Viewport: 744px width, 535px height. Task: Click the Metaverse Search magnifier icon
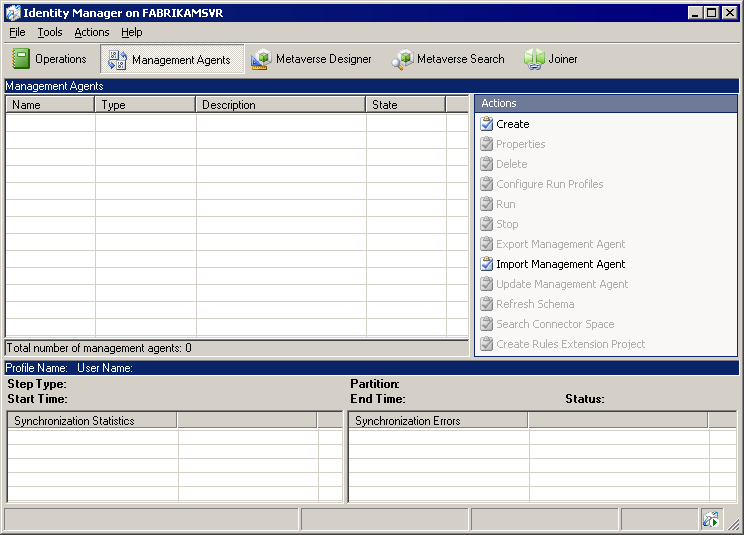point(402,59)
